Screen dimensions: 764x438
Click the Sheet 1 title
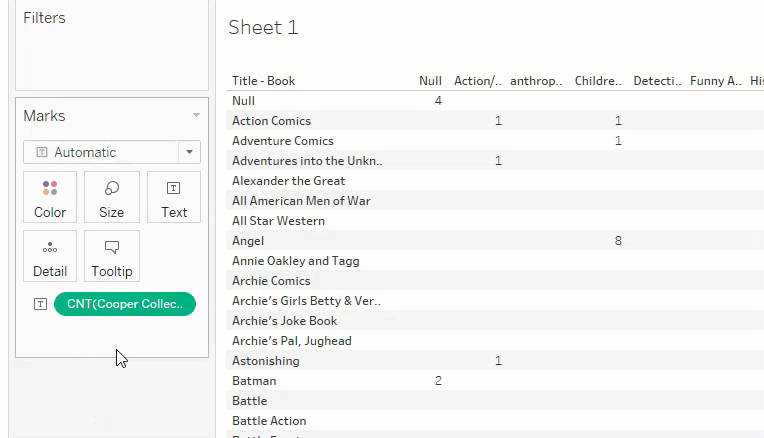click(263, 28)
